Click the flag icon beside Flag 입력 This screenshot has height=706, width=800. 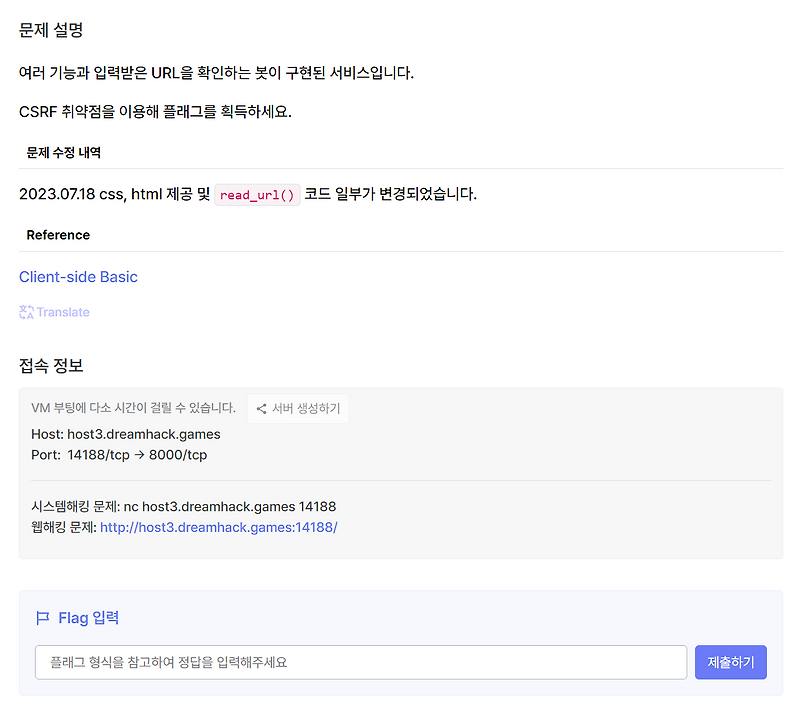(x=42, y=617)
